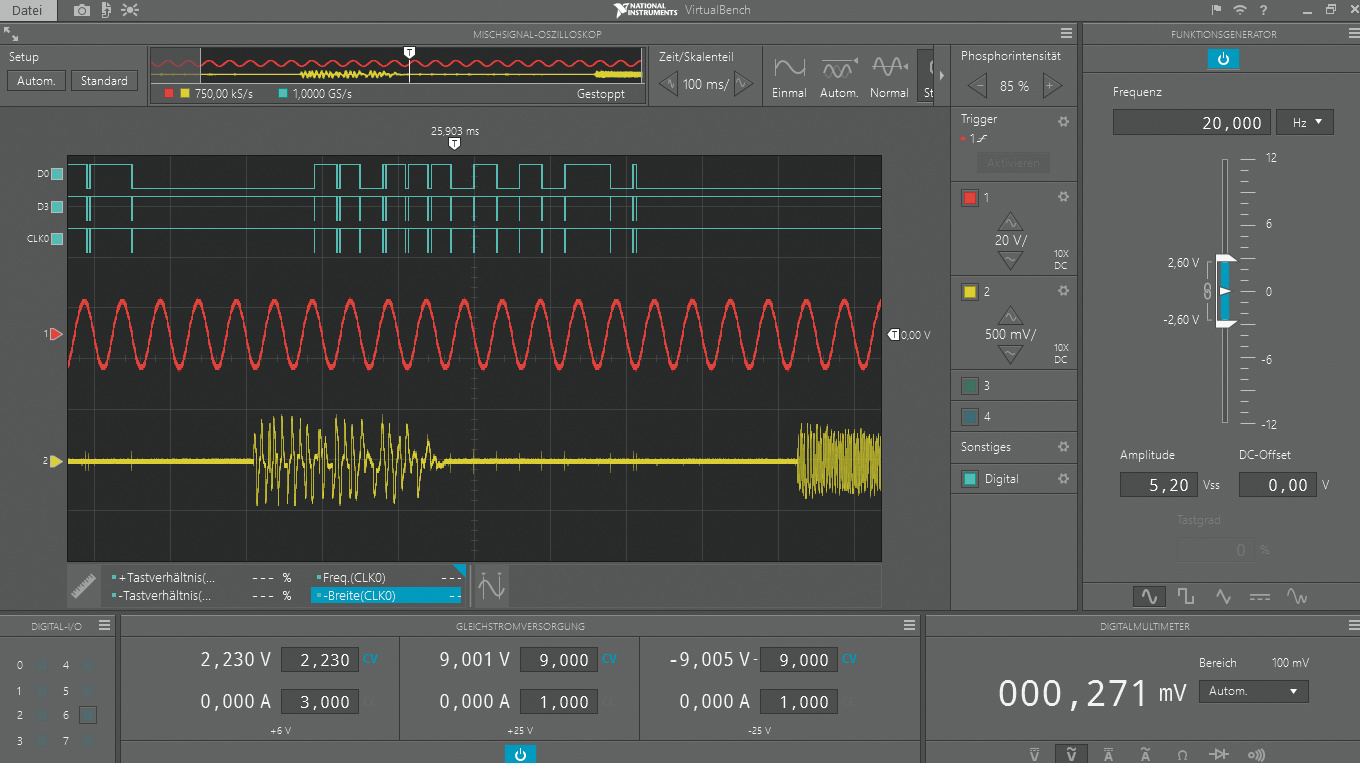Open the frequency unit Hz dropdown

pyautogui.click(x=1304, y=123)
